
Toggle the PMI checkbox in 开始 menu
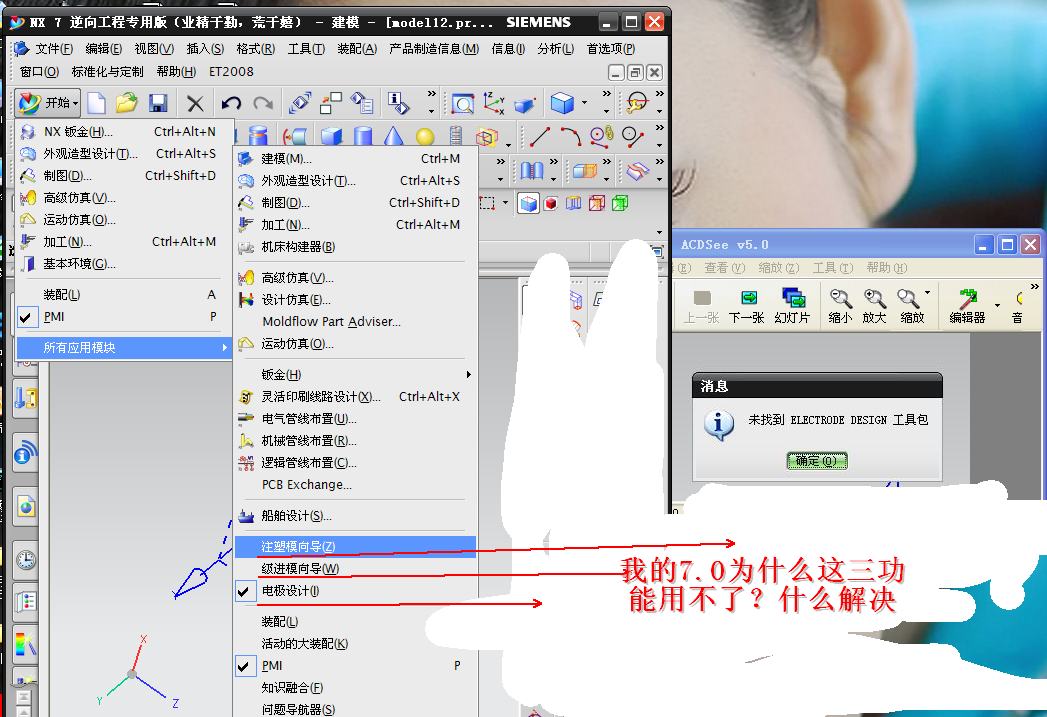tap(25, 317)
